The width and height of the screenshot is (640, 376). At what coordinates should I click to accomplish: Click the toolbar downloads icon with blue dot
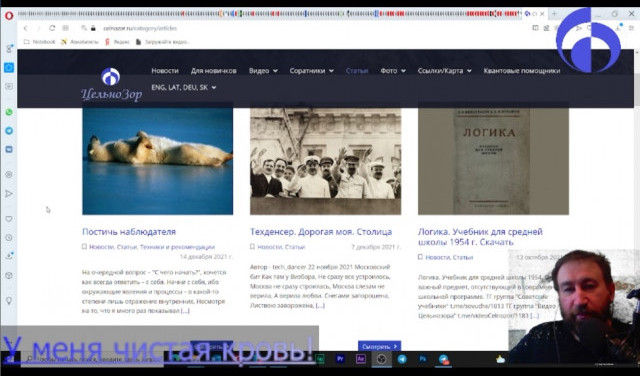(x=619, y=28)
